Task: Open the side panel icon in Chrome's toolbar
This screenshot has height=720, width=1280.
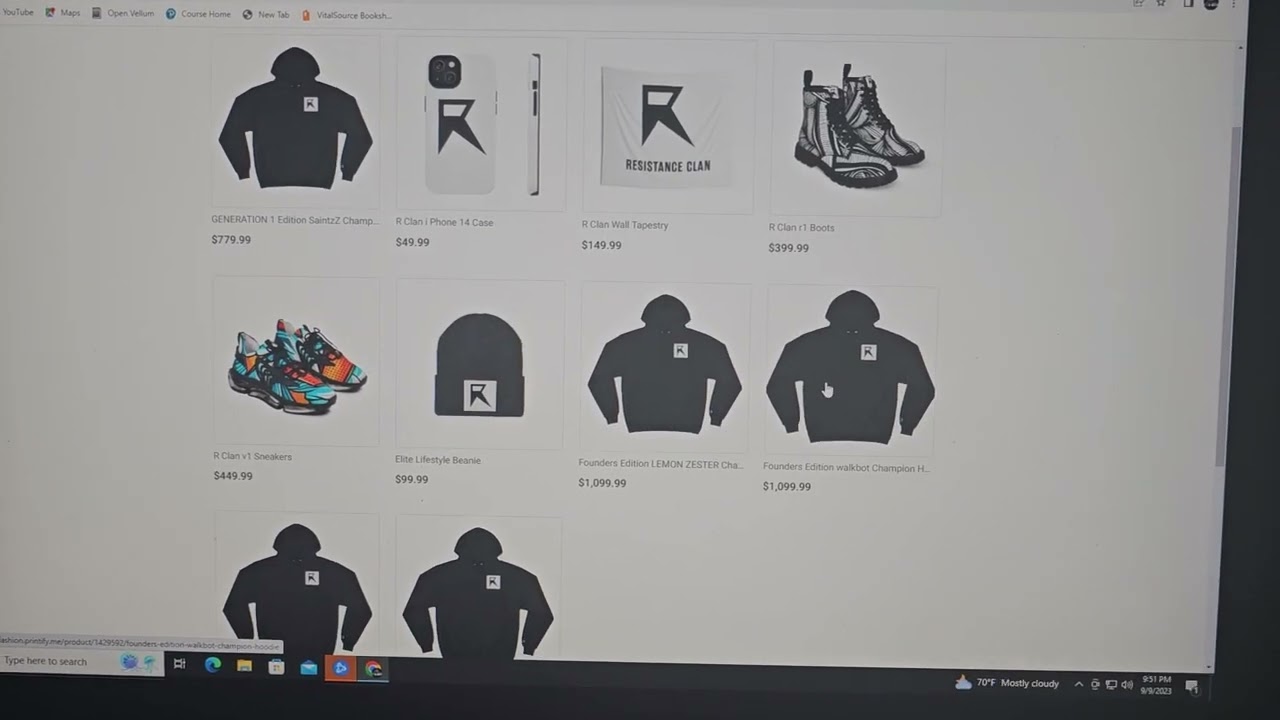Action: click(x=1188, y=3)
